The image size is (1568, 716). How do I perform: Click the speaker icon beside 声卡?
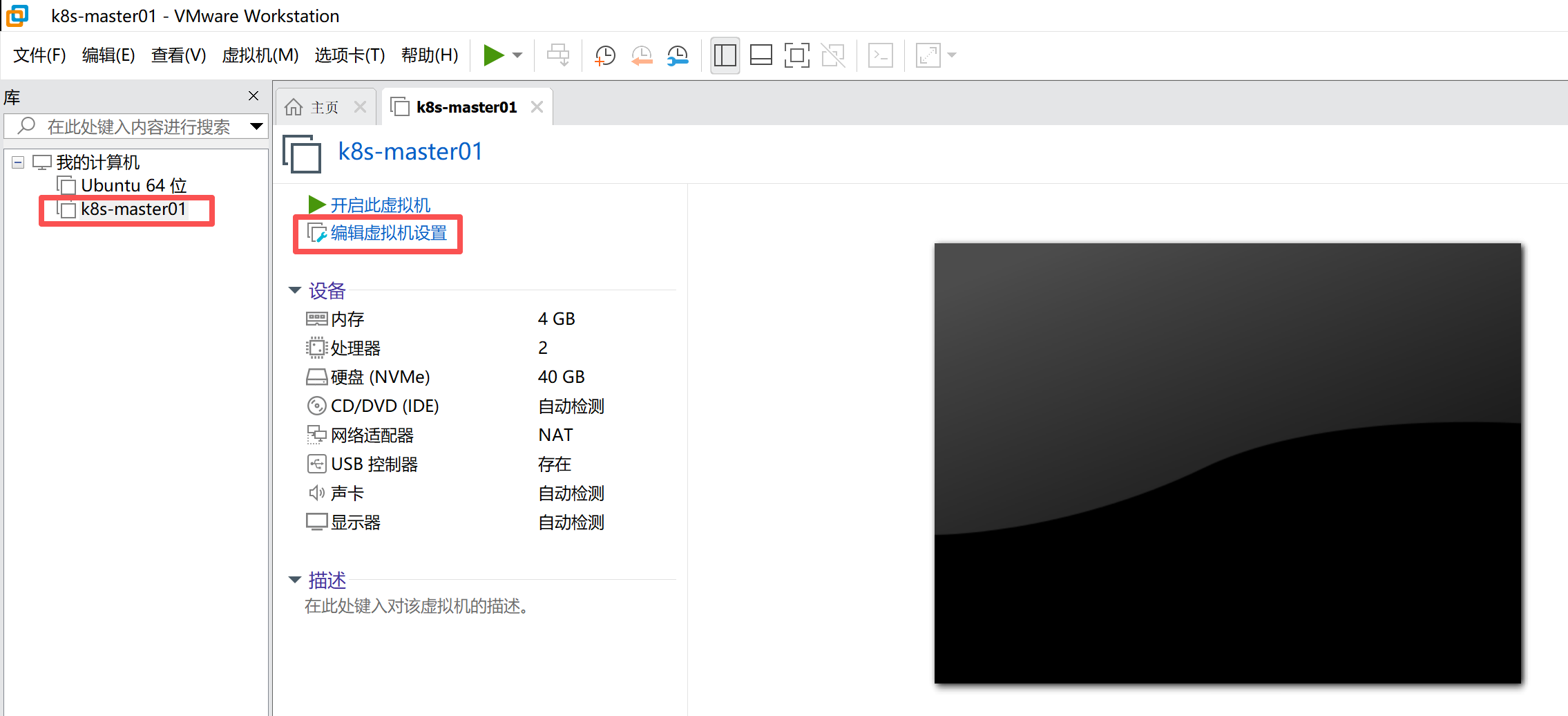(x=316, y=493)
